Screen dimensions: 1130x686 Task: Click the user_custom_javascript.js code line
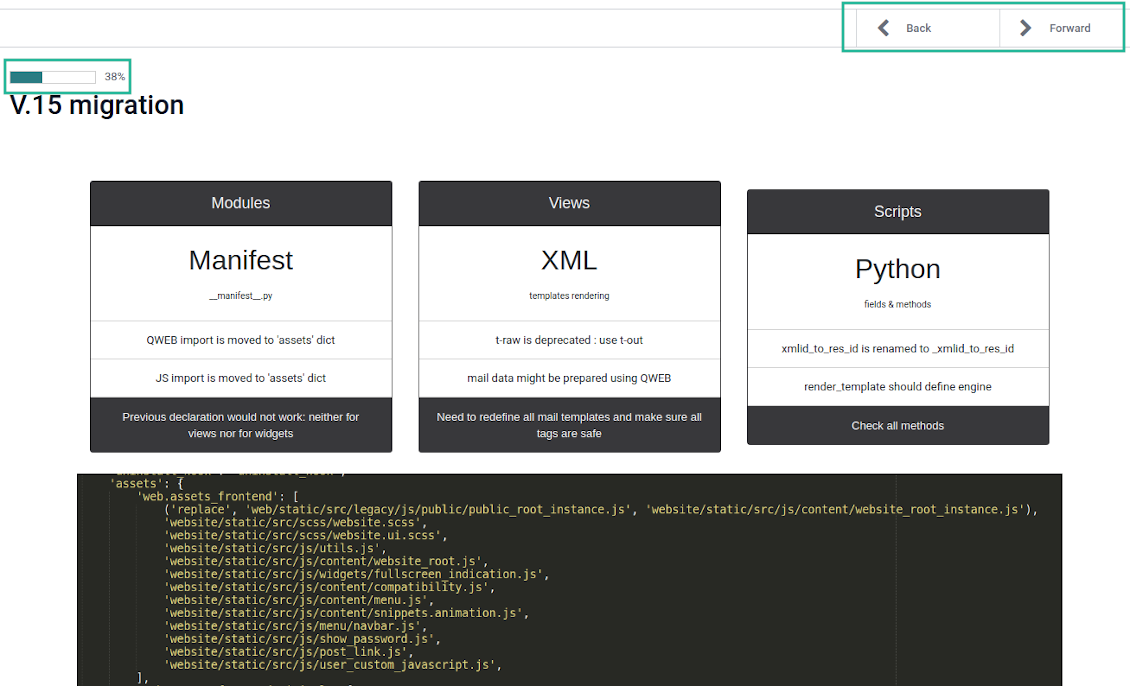point(333,665)
